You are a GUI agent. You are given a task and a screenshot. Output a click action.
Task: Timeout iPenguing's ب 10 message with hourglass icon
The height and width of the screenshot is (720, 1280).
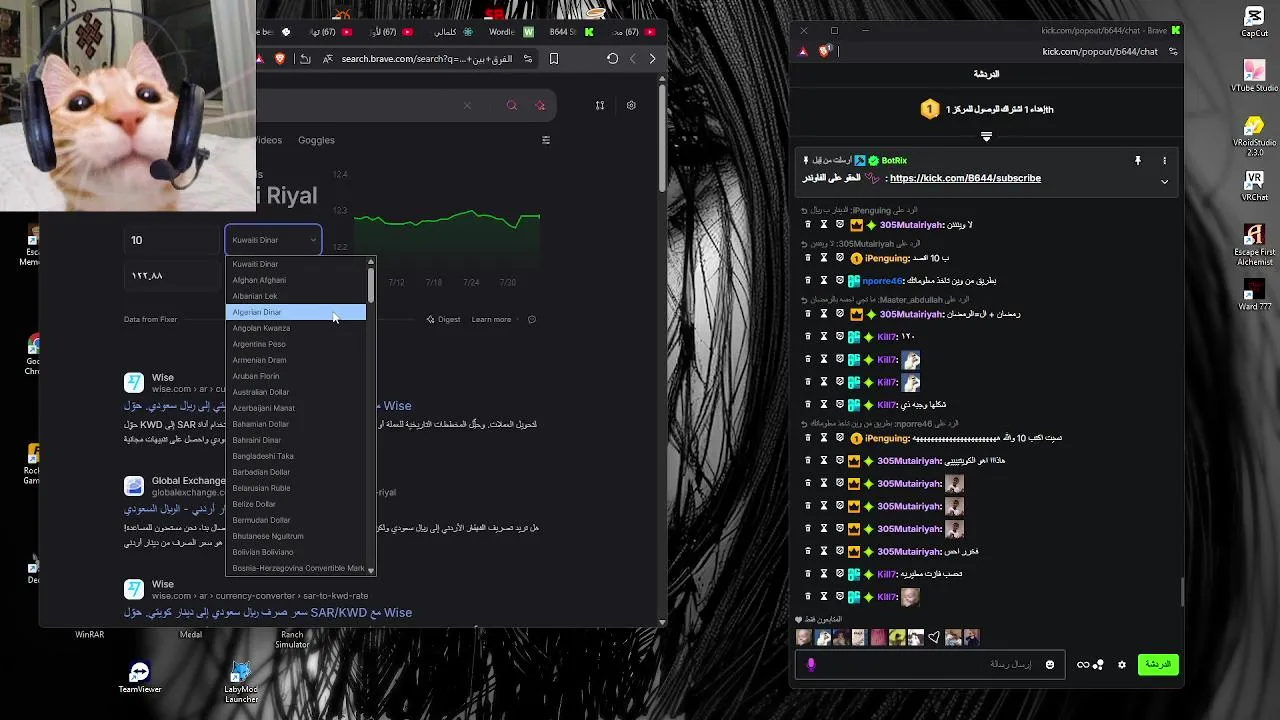coord(824,258)
